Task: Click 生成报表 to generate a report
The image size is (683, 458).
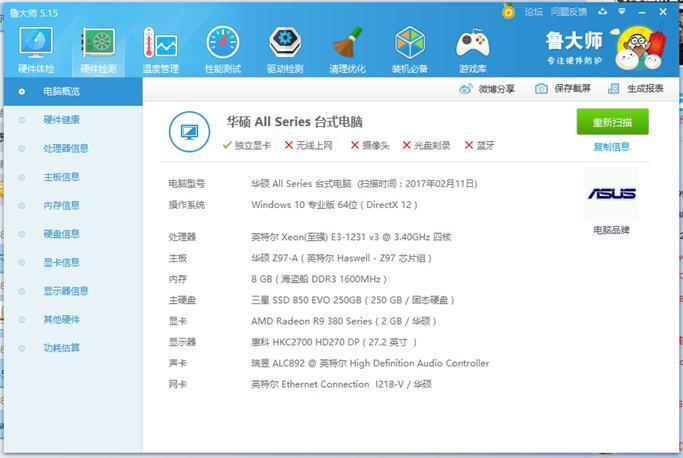Action: [636, 89]
